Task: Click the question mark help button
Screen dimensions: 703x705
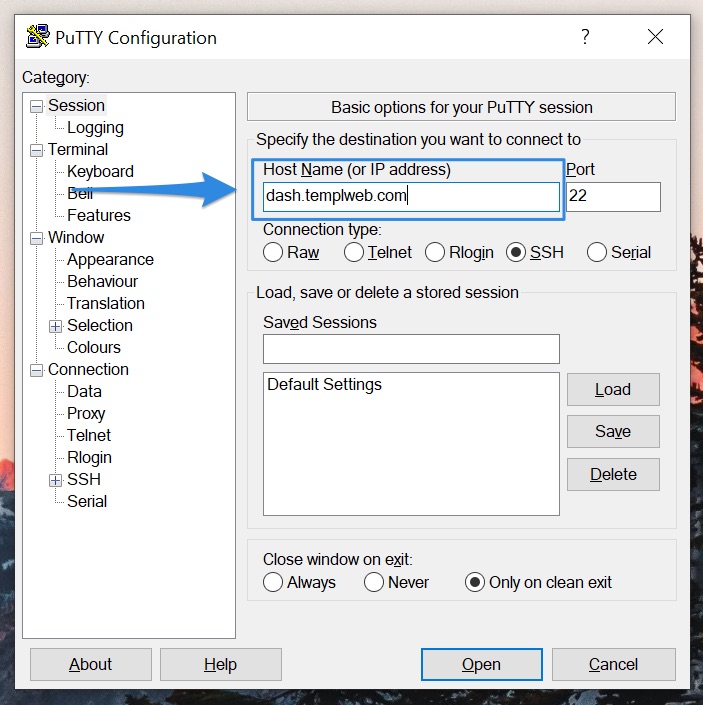Action: [x=585, y=37]
